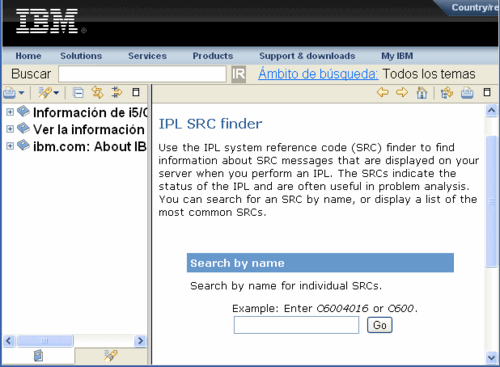This screenshot has width=500, height=367.
Task: Click the Todos los temas scope text
Action: click(429, 74)
